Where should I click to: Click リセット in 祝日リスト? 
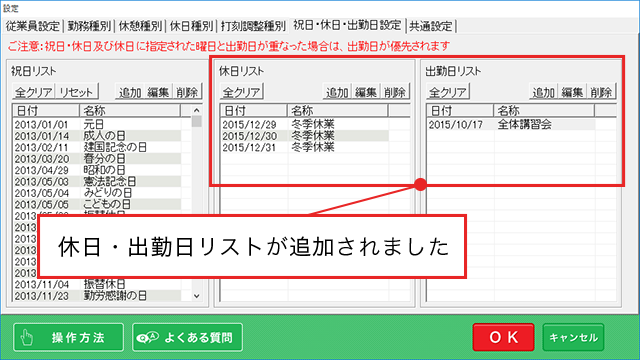[x=76, y=92]
